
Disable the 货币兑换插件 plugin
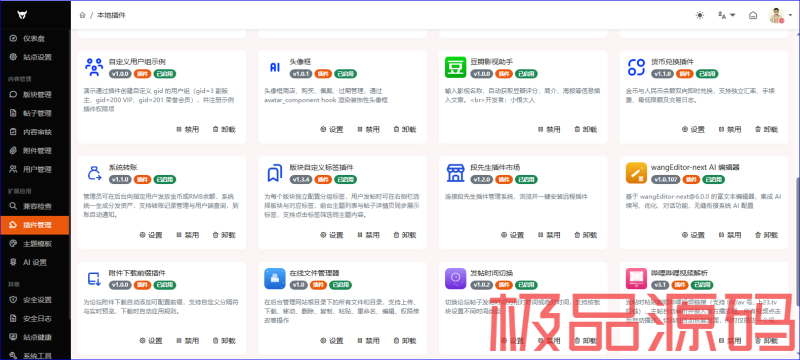(x=730, y=130)
